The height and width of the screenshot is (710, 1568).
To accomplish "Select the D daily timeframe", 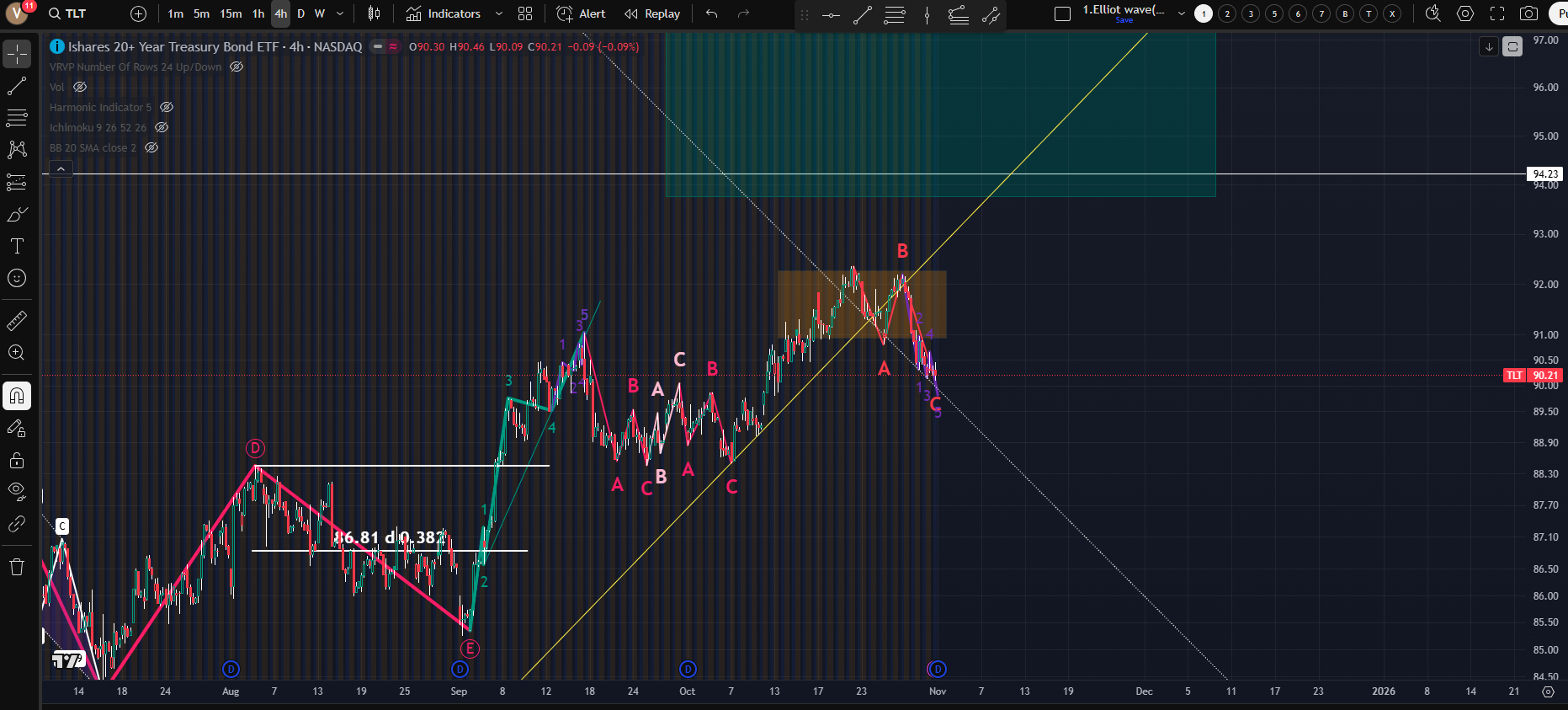I will point(300,13).
